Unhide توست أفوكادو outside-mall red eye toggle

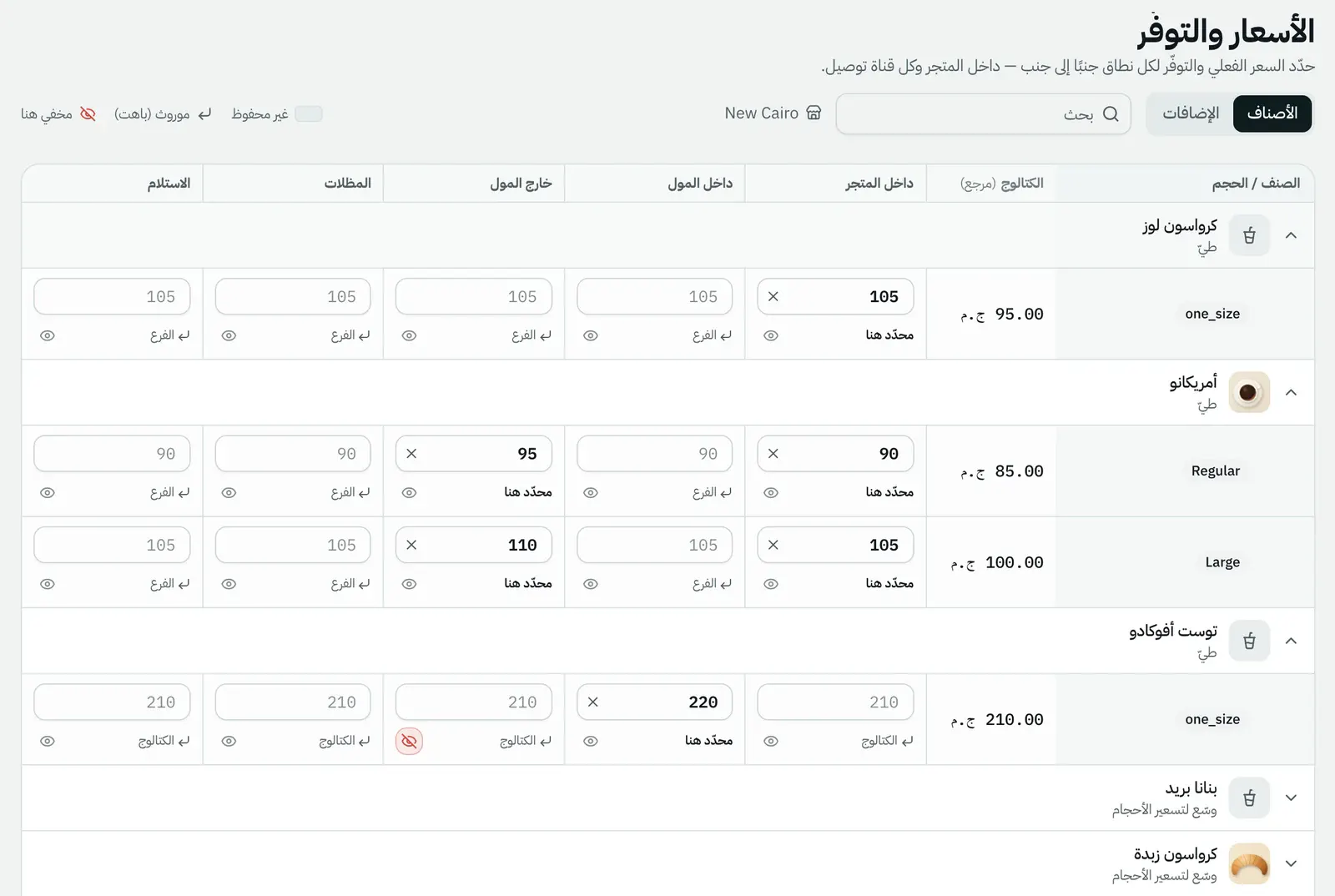409,741
